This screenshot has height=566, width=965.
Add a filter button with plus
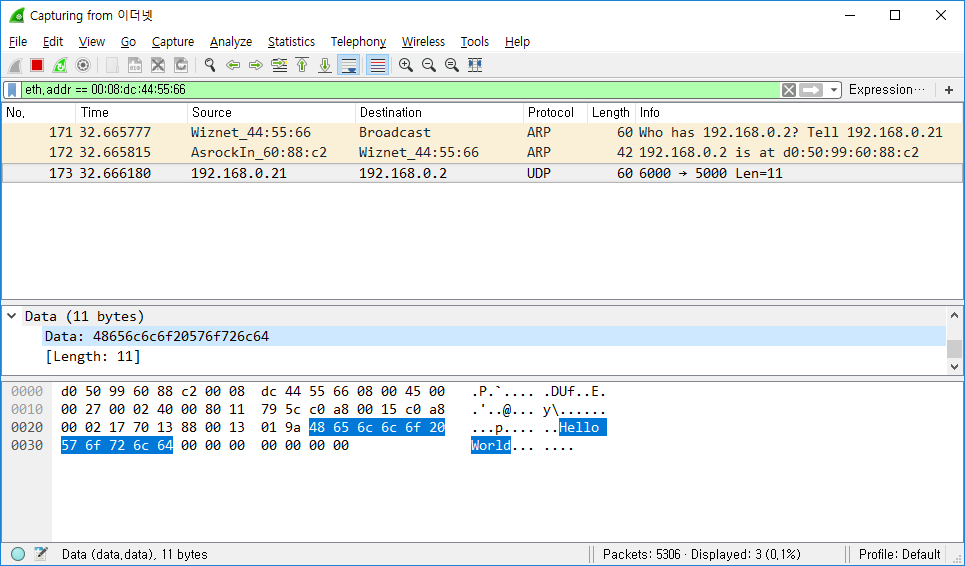pyautogui.click(x=948, y=90)
